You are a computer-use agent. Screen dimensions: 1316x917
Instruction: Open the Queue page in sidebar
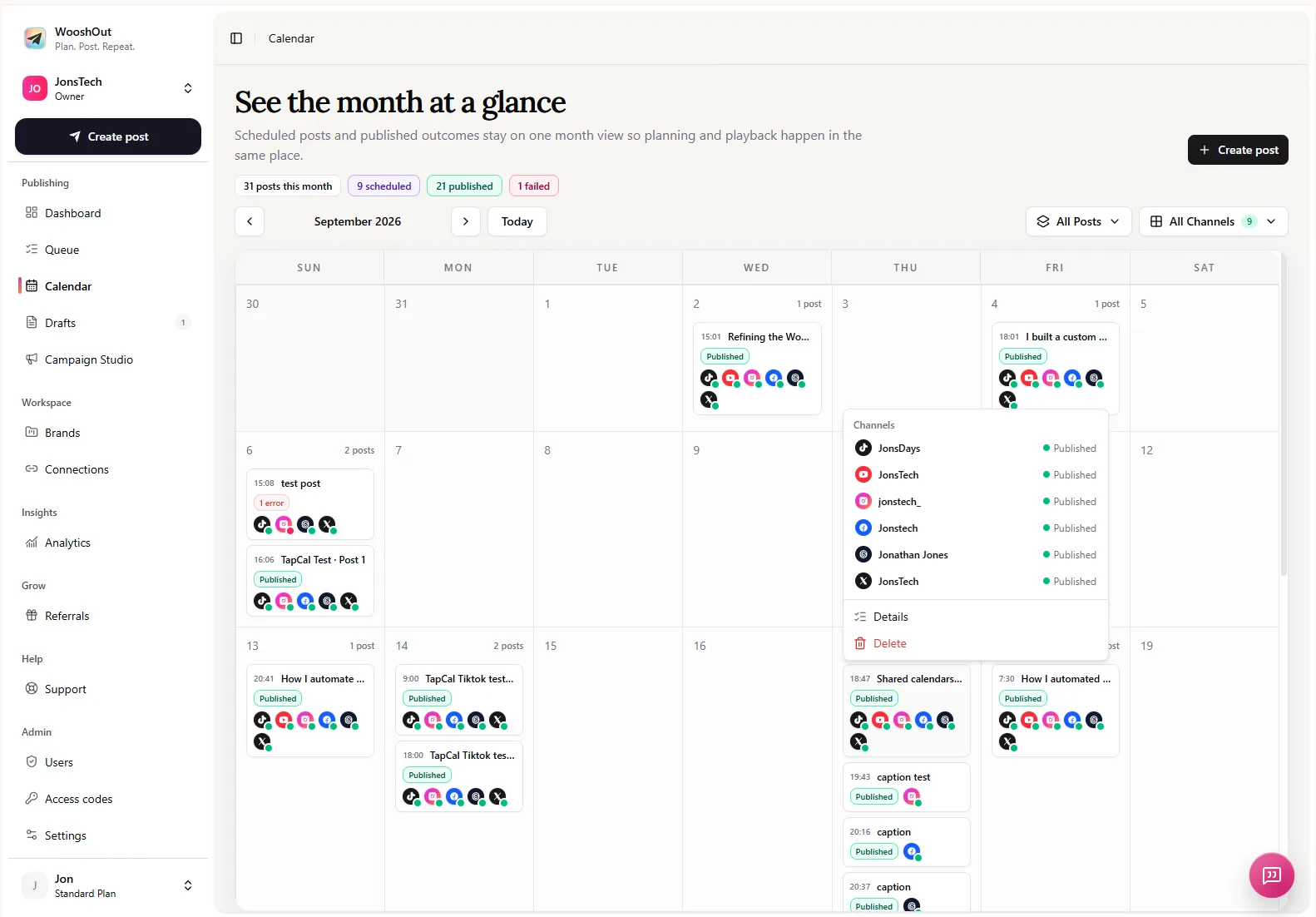tap(108, 250)
